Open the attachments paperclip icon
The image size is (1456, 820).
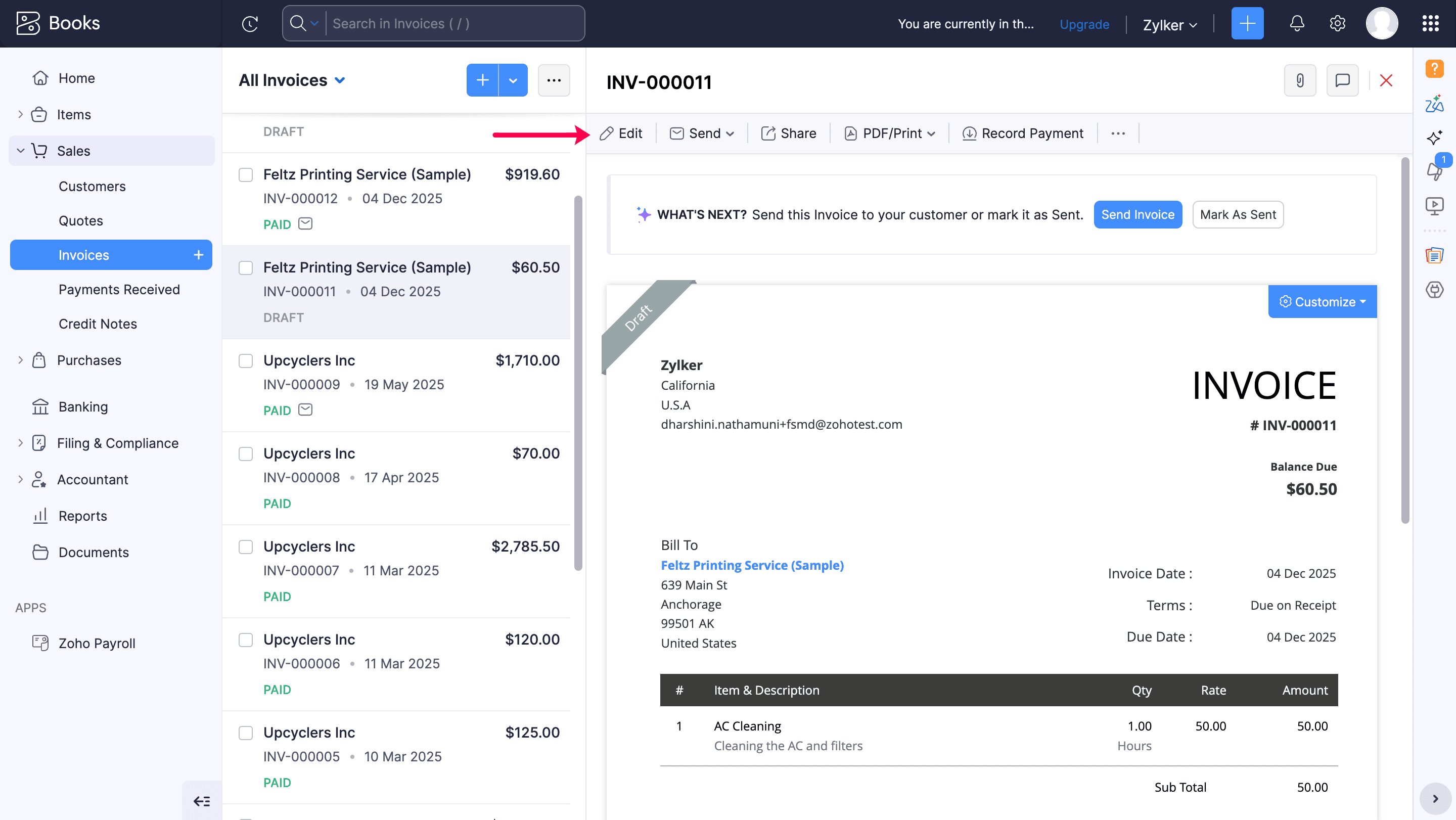click(x=1299, y=81)
